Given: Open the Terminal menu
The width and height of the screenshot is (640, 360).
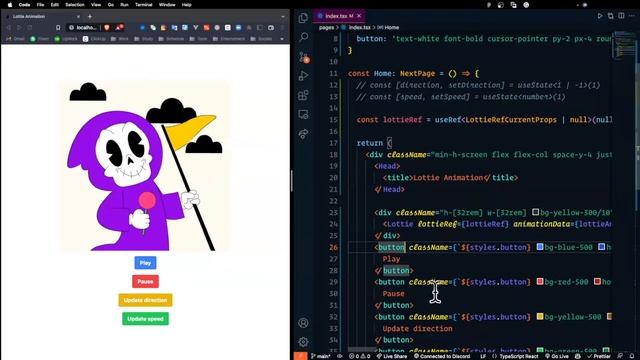Looking at the screenshot, I should (x=144, y=4).
